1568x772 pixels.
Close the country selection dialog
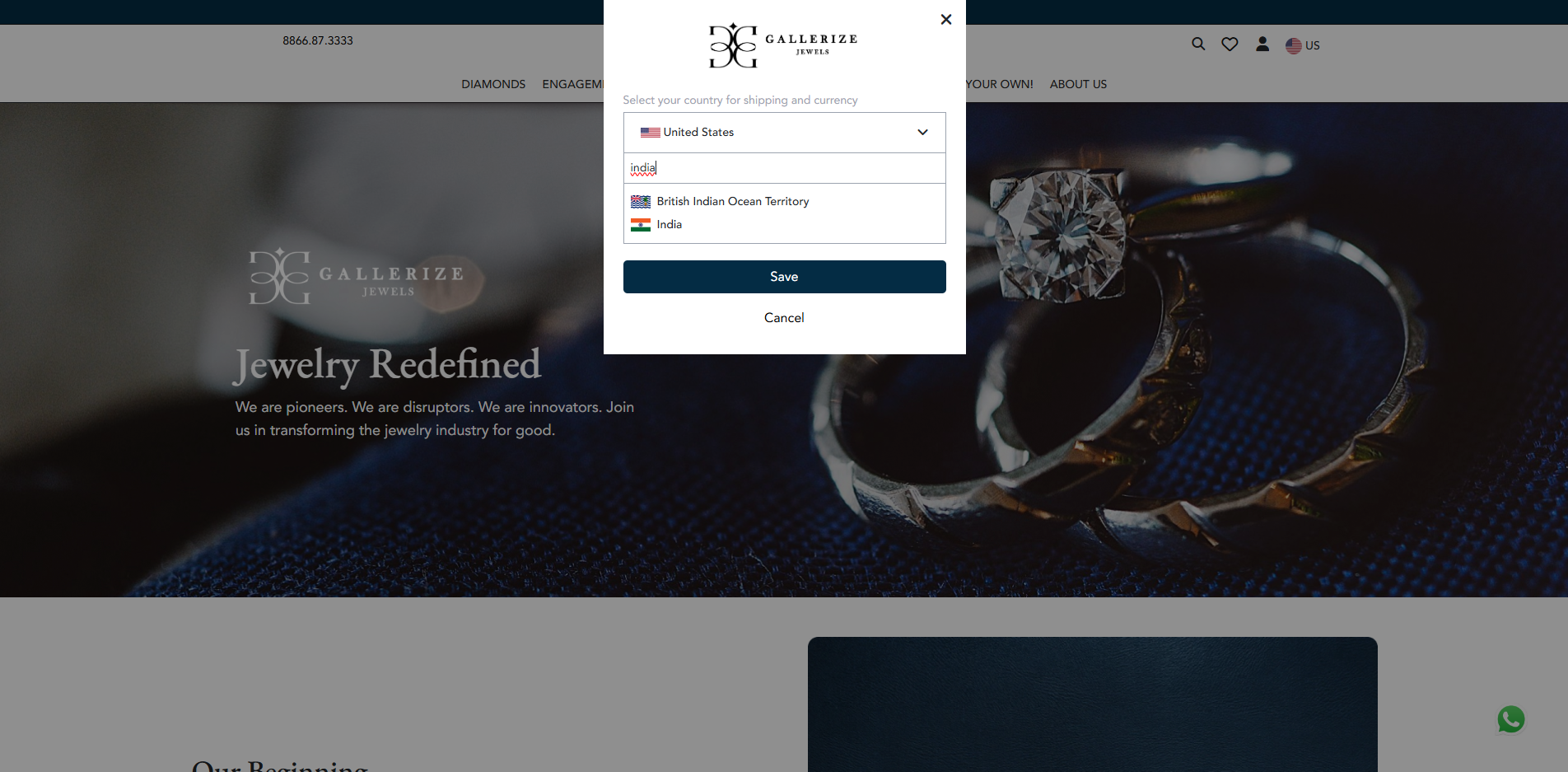[x=946, y=19]
